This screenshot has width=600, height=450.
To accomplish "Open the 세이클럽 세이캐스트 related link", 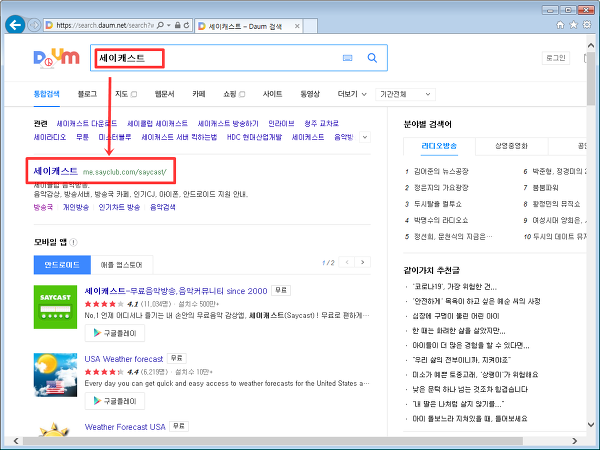I will [x=157, y=124].
